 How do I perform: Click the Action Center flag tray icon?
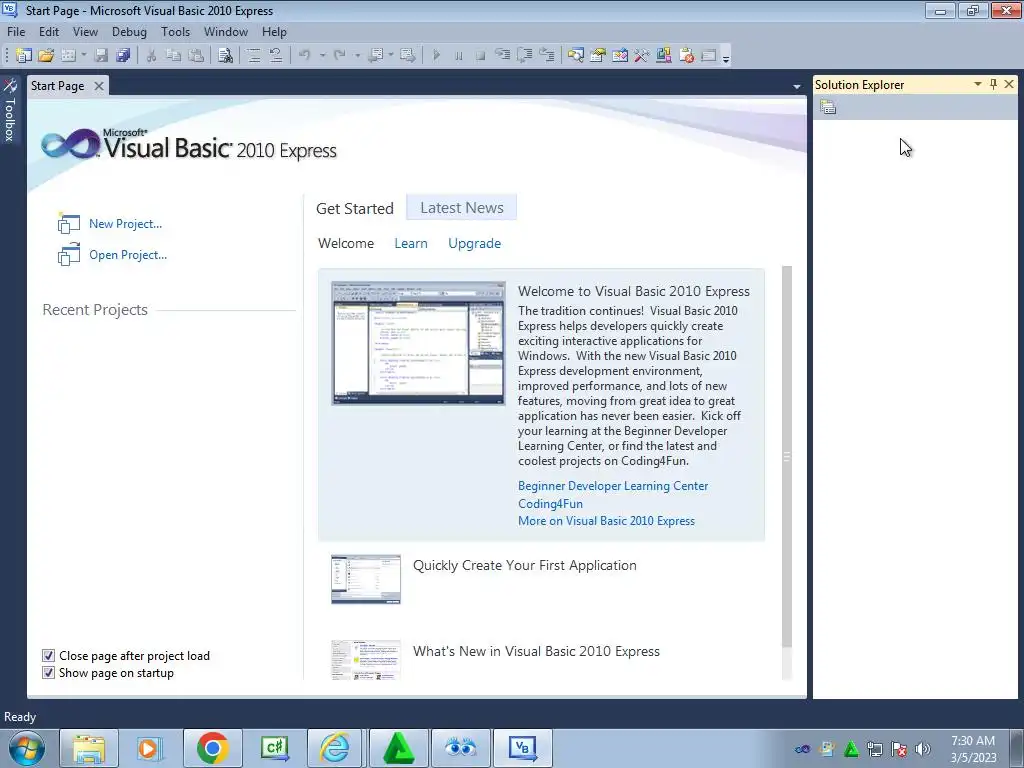pyautogui.click(x=899, y=749)
